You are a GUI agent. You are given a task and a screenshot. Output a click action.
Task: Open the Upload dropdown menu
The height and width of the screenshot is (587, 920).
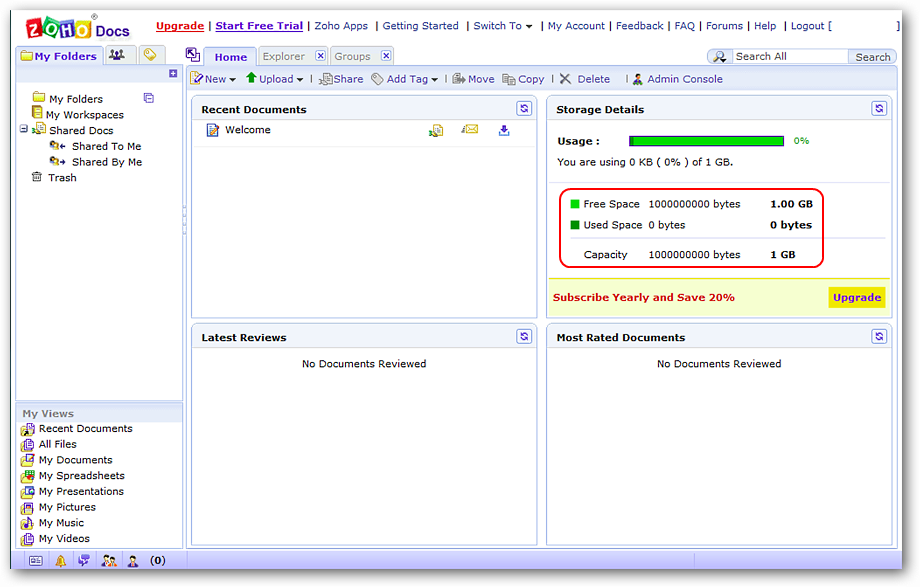pos(274,79)
